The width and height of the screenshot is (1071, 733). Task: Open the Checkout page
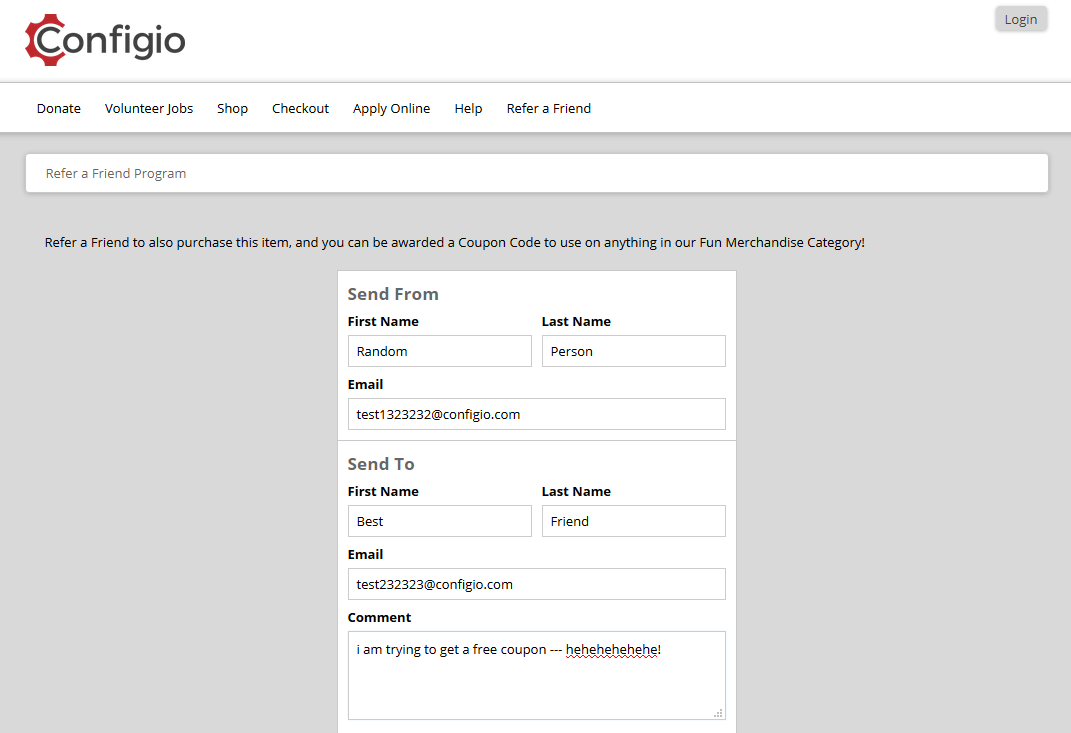coord(301,108)
